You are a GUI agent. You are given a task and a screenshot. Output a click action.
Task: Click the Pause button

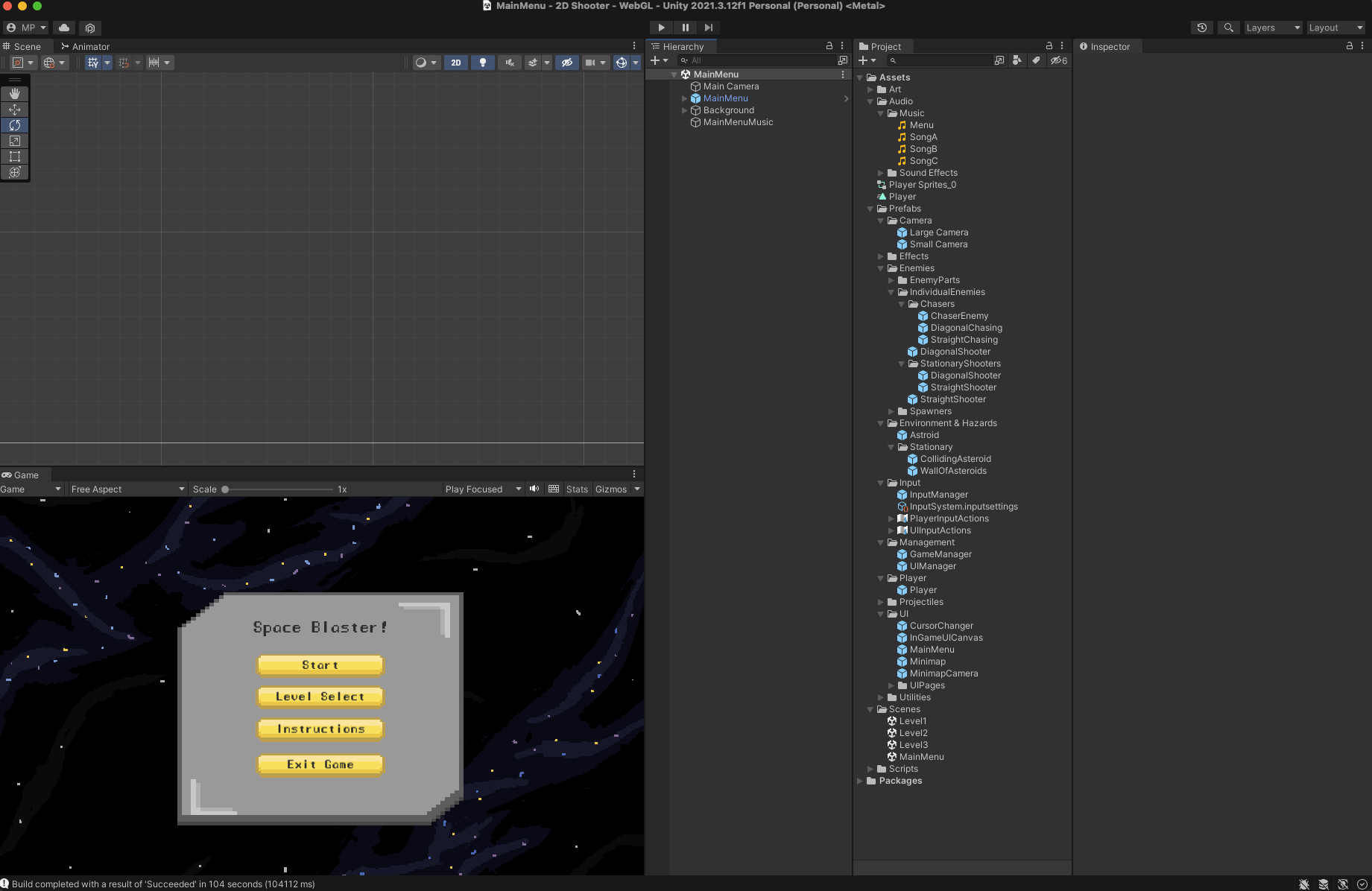point(685,28)
